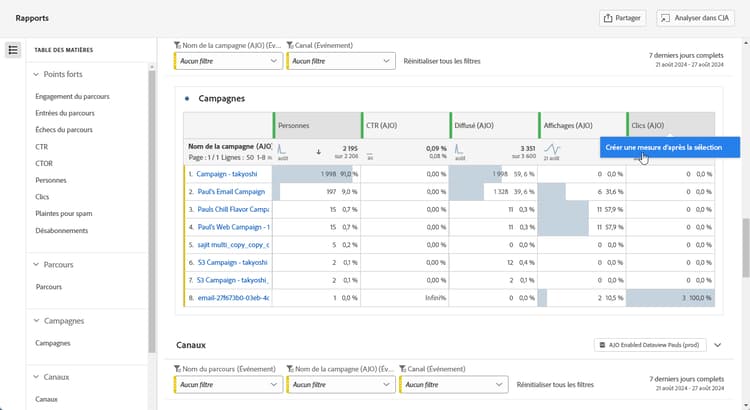Click the data view icon in AJO Enabled Dataview button
This screenshot has width=750, height=410.
click(x=601, y=345)
